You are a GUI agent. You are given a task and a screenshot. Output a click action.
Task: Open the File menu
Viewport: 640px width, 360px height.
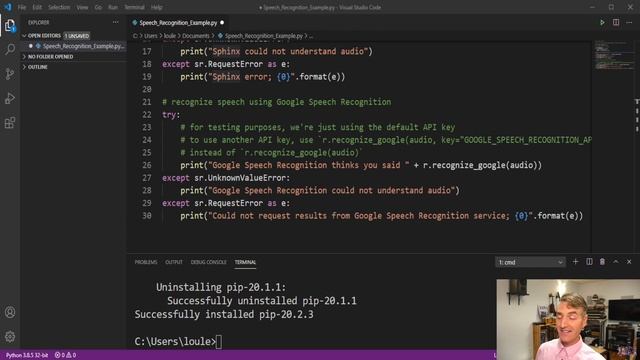point(22,7)
